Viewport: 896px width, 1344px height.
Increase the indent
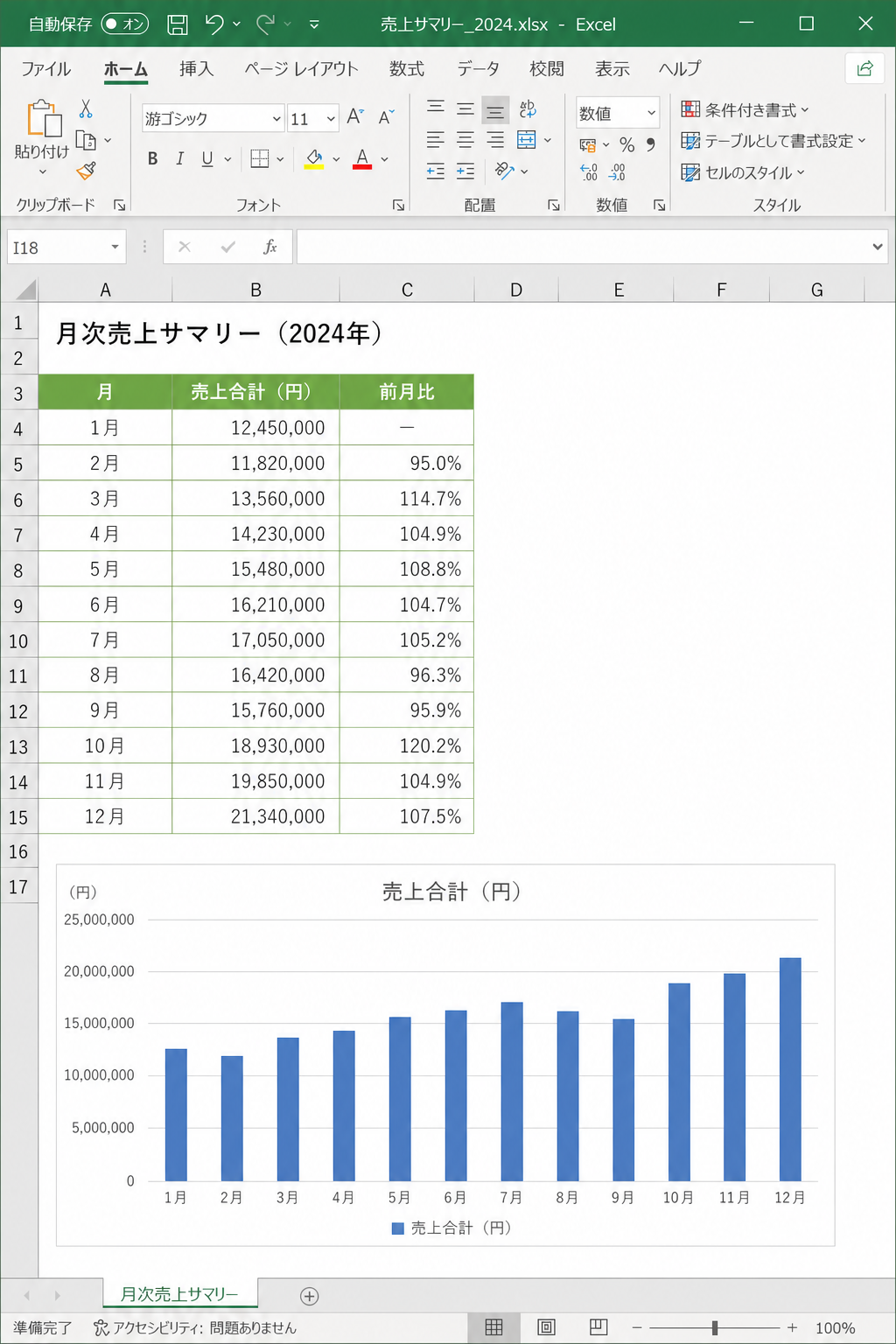coord(465,171)
